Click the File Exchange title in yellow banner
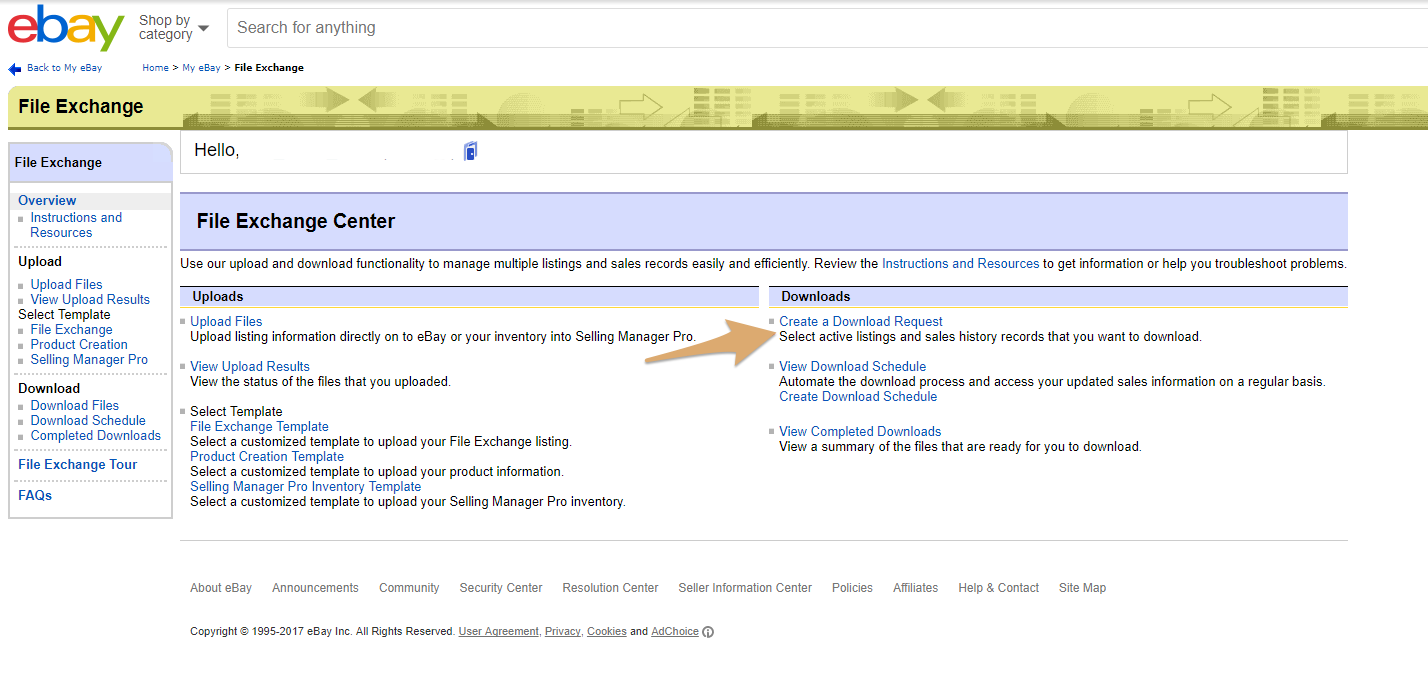Viewport: 1428px width, 675px height. pos(81,107)
